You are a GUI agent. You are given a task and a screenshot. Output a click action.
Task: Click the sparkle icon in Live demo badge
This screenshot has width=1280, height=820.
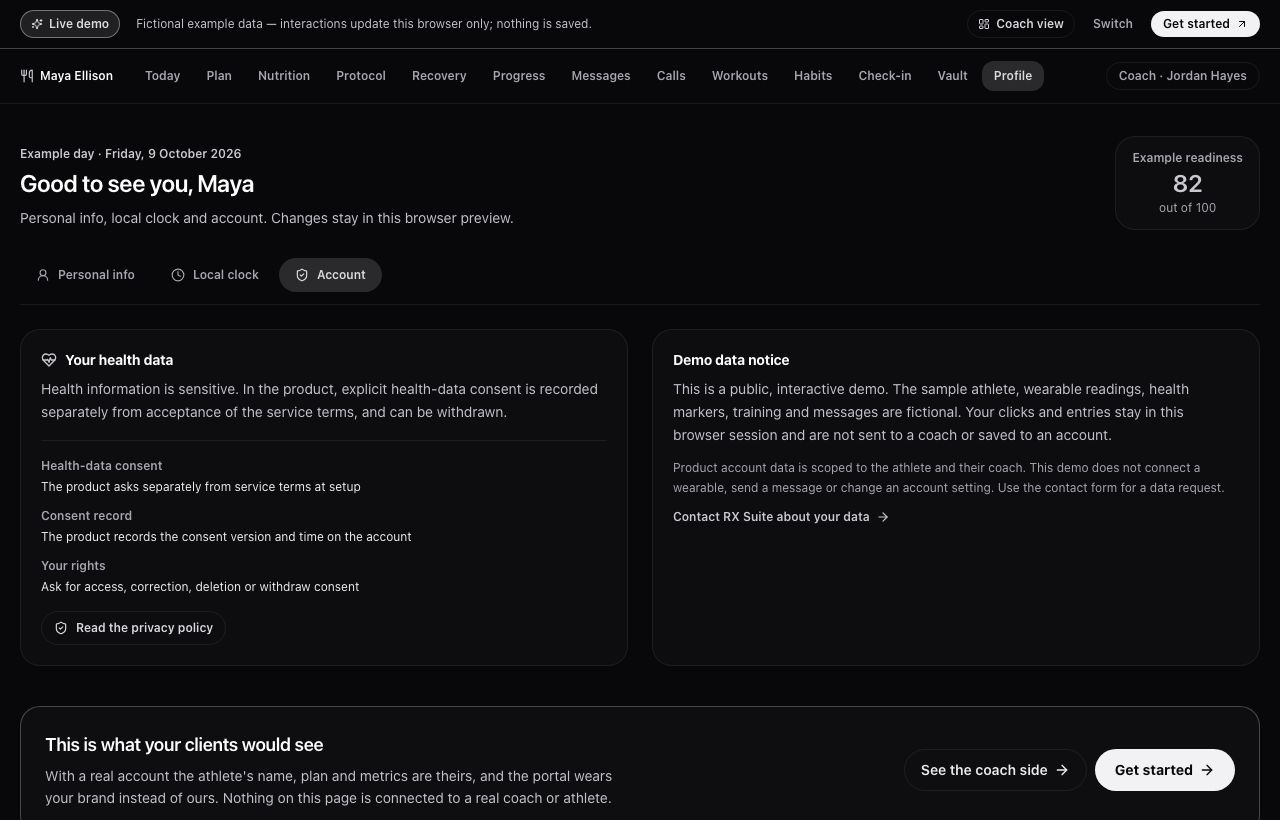click(37, 24)
